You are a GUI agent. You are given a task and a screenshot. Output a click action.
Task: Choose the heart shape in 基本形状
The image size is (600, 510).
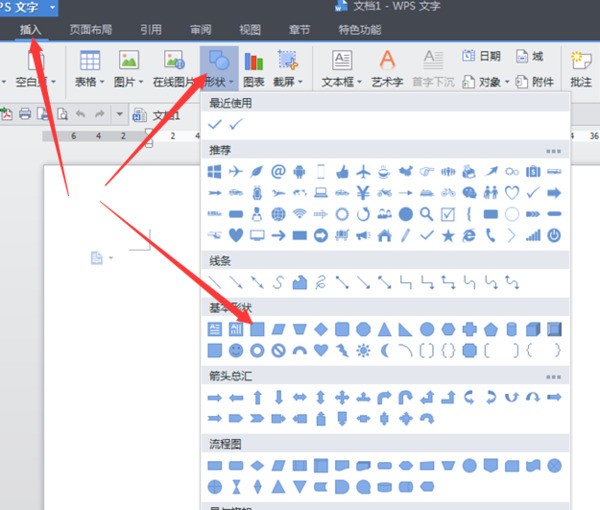(x=321, y=350)
